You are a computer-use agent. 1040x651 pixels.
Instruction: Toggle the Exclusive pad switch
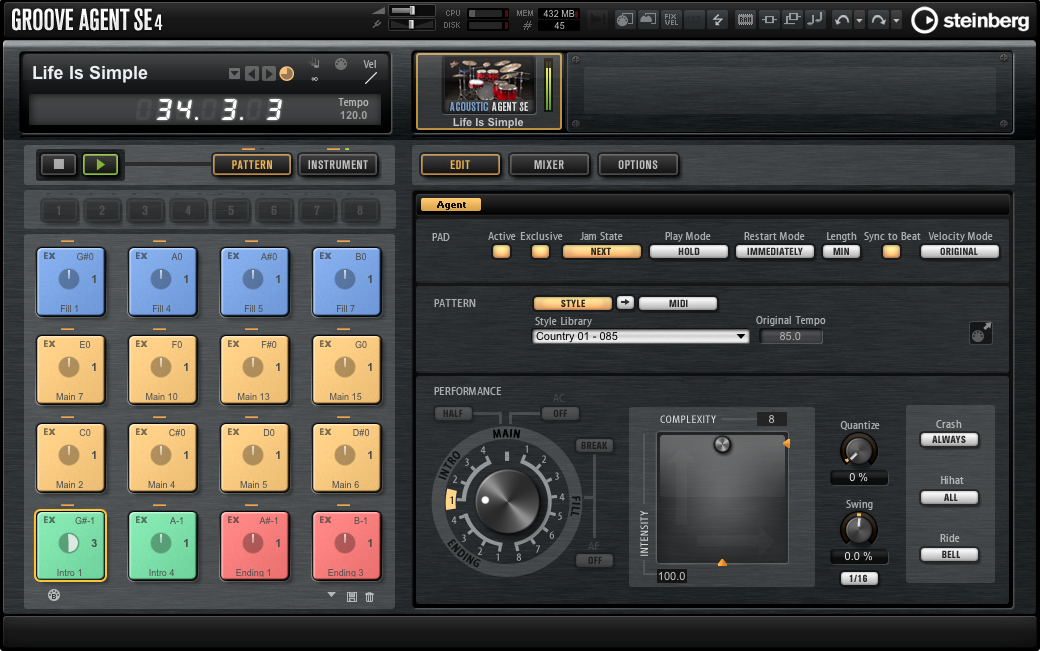(x=540, y=252)
